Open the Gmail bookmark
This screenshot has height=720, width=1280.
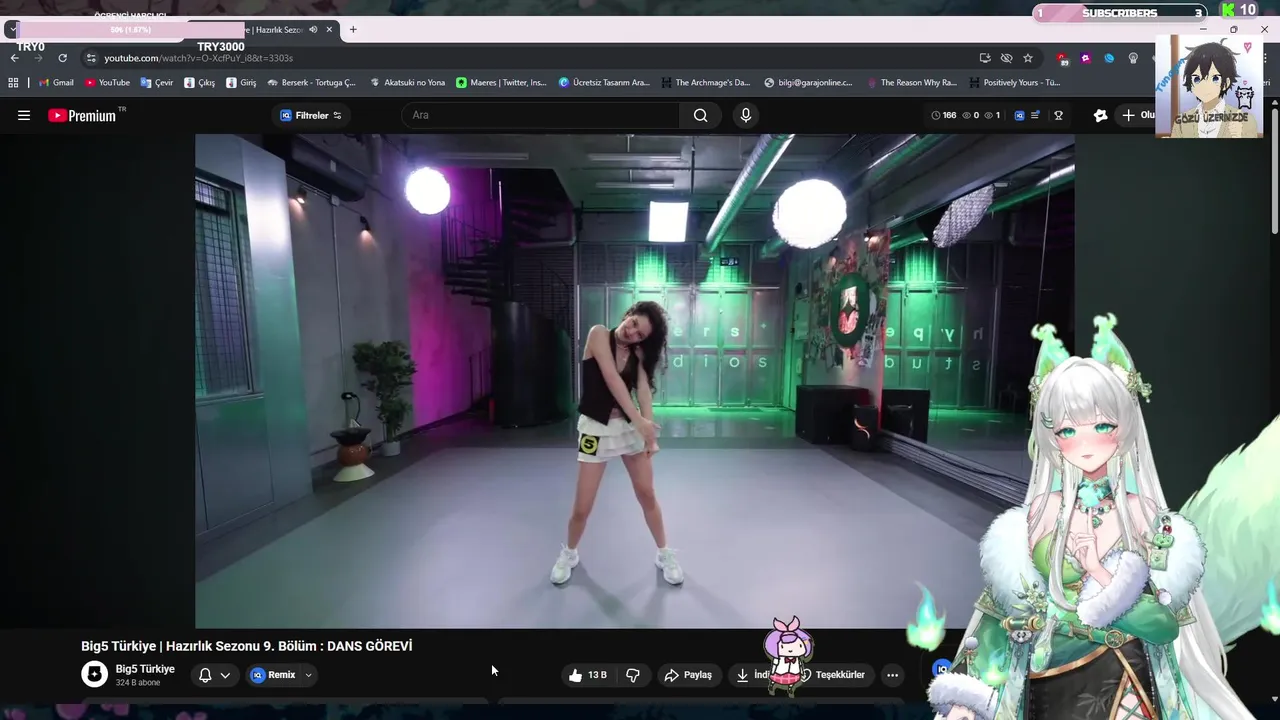(56, 83)
